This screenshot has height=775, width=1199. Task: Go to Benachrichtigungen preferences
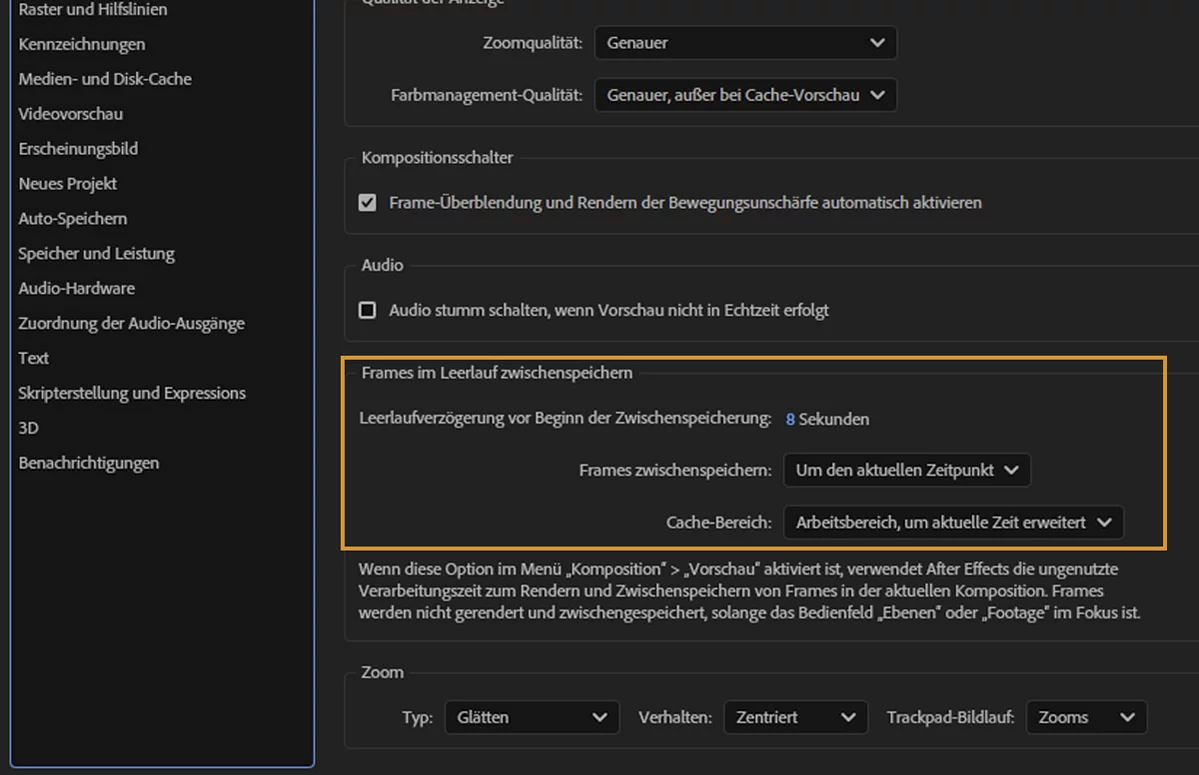[89, 463]
